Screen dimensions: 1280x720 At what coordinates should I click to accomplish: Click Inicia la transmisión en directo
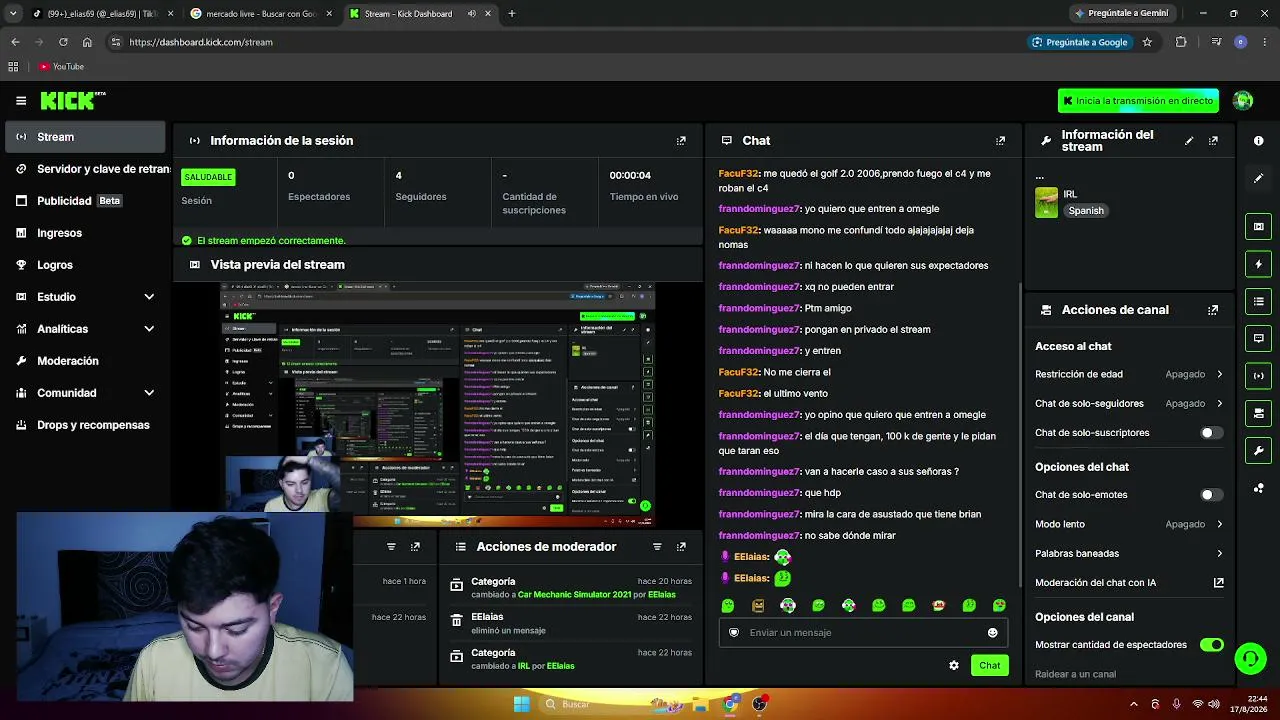tap(1138, 101)
